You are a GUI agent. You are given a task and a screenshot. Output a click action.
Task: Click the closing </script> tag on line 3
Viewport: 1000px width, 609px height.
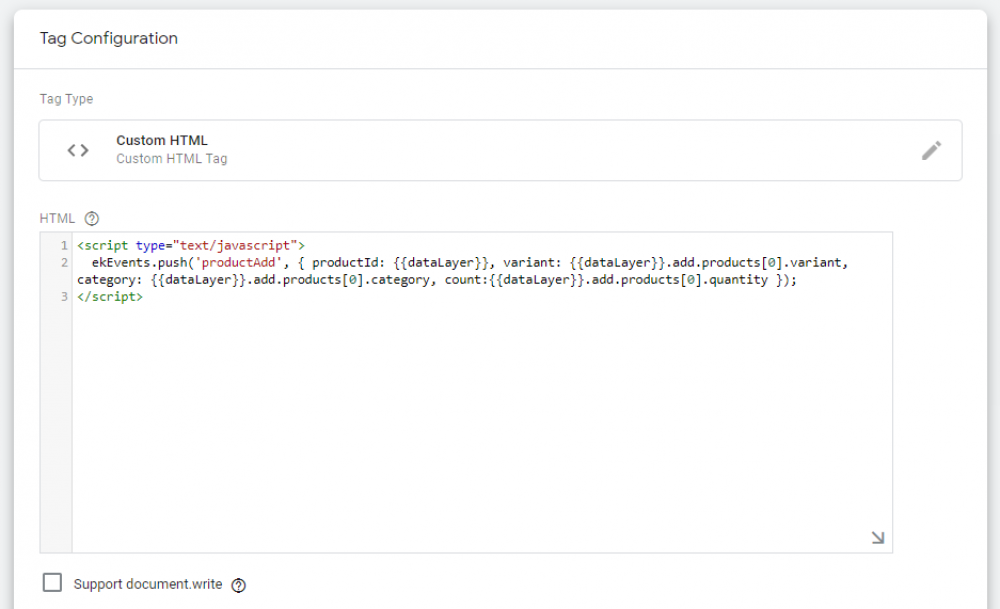(110, 297)
